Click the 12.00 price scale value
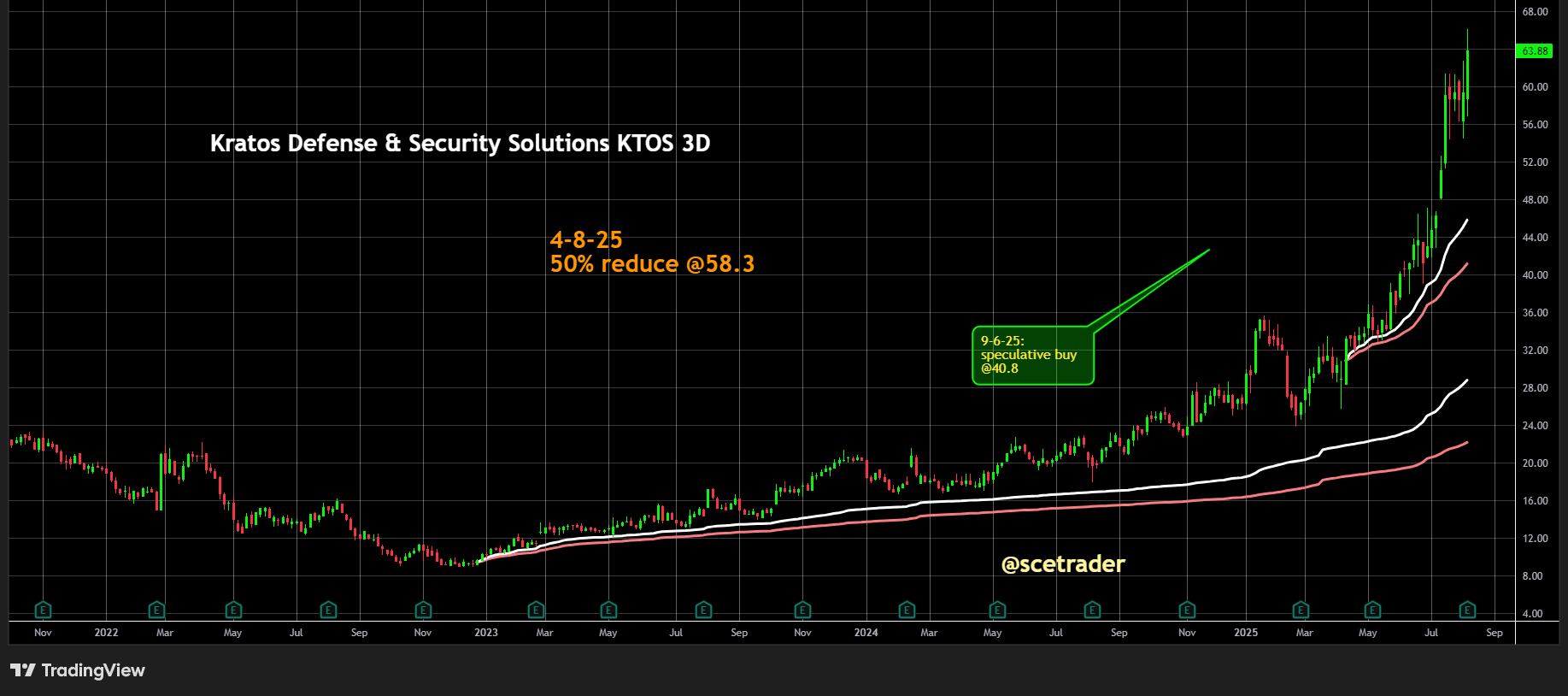 tap(1535, 539)
